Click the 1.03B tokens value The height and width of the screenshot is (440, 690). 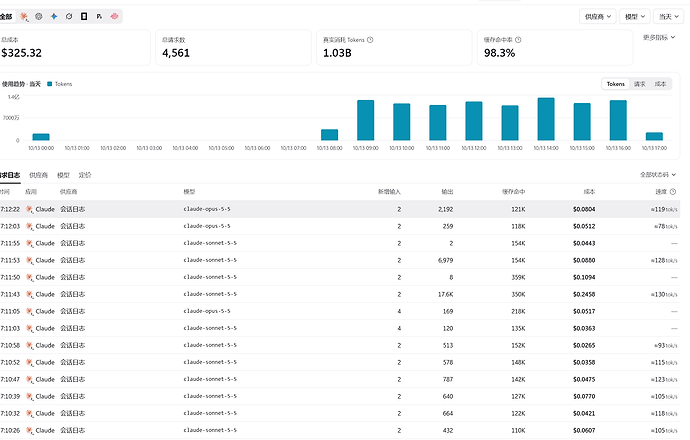pos(337,53)
